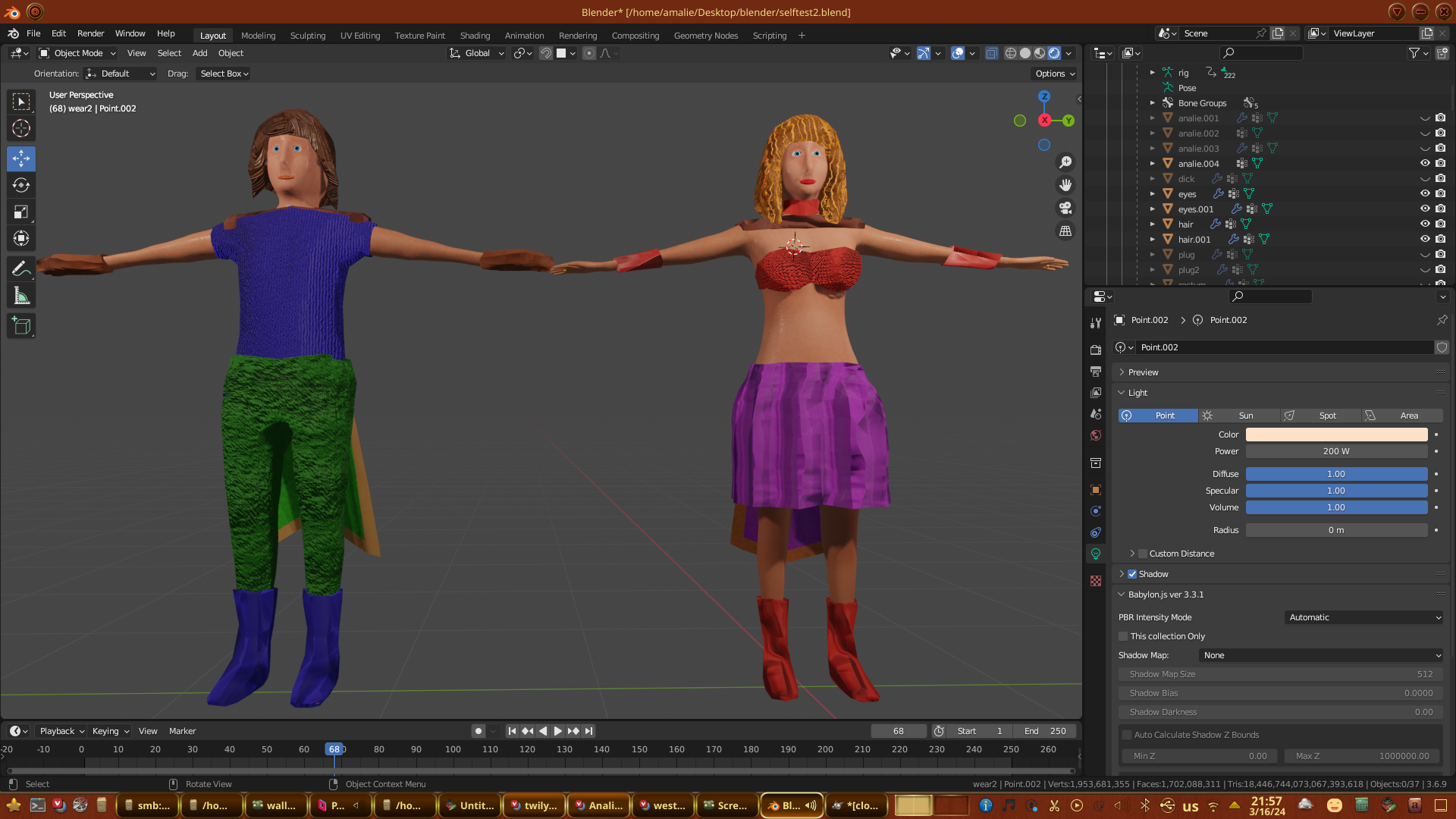The image size is (1456, 819).
Task: Switch to rendered viewport shading
Action: pos(1054,53)
